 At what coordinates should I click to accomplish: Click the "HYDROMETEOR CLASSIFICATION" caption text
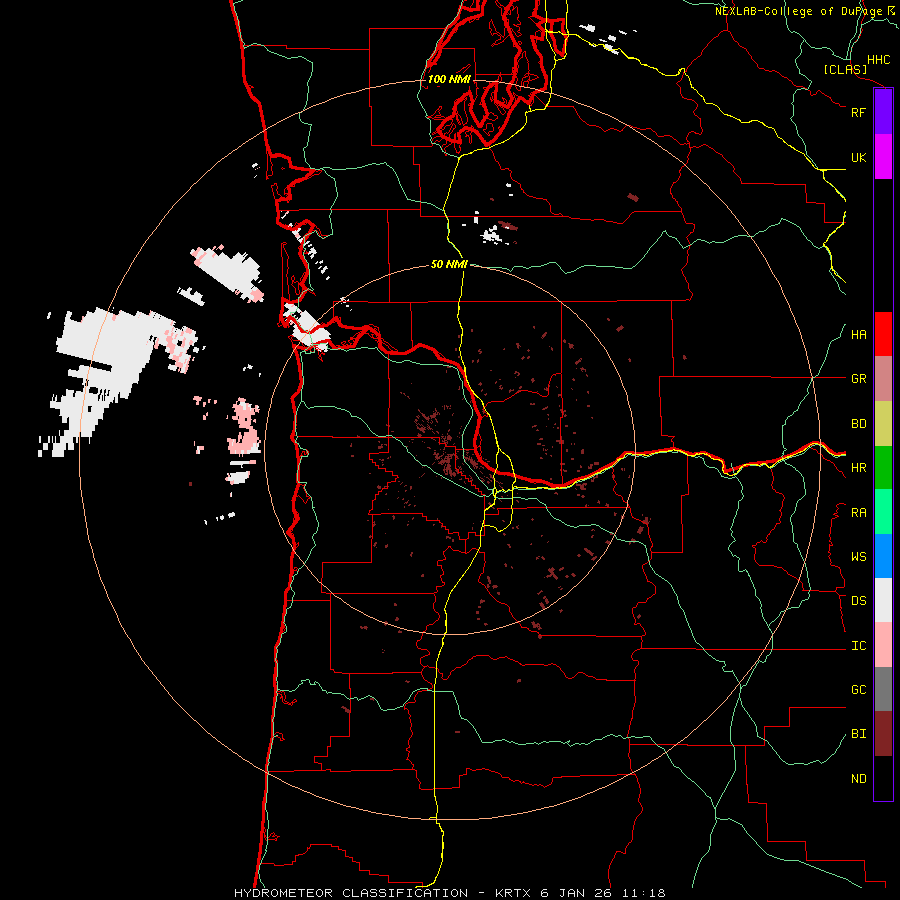click(351, 893)
